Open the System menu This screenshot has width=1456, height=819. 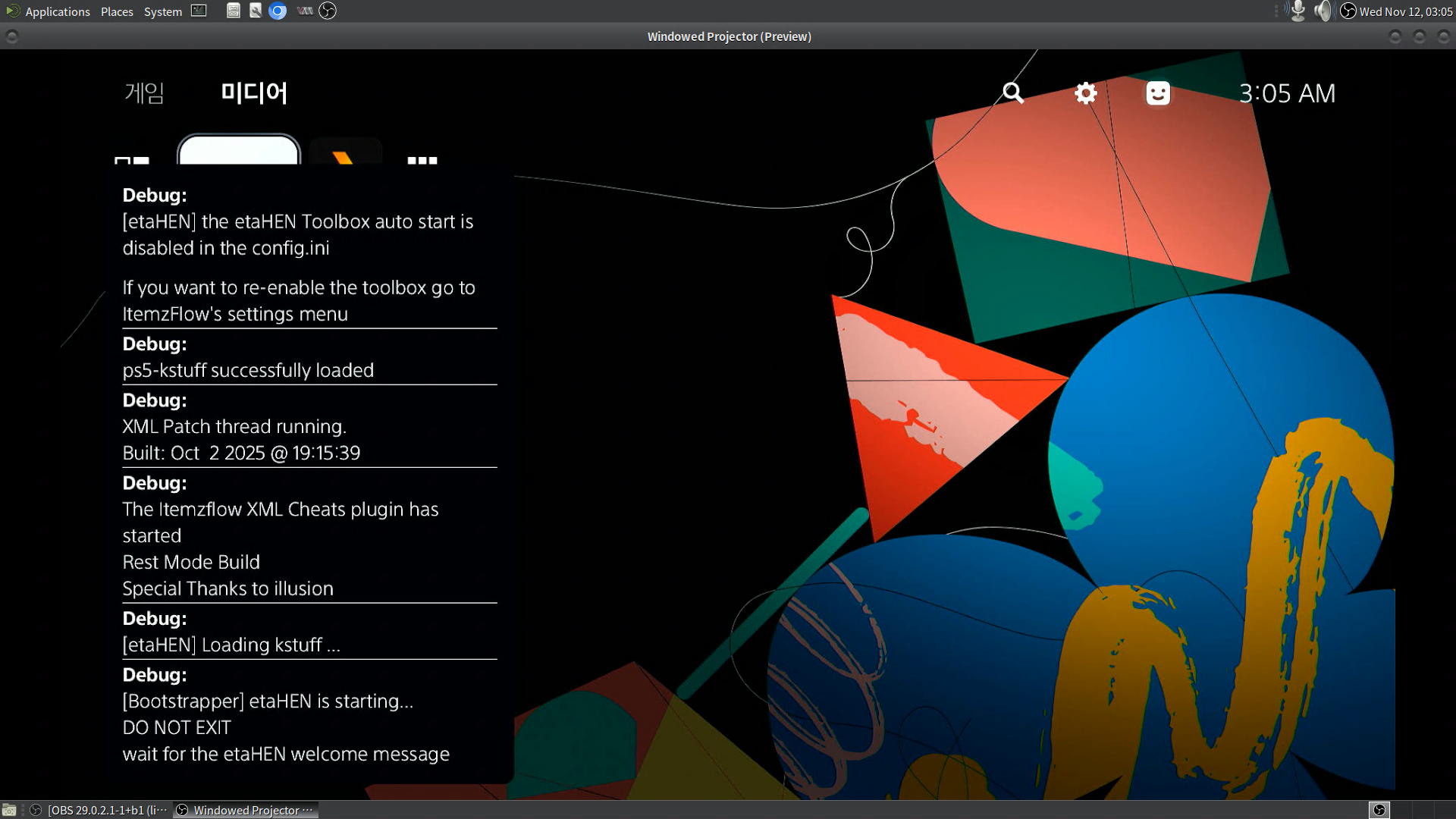point(163,11)
